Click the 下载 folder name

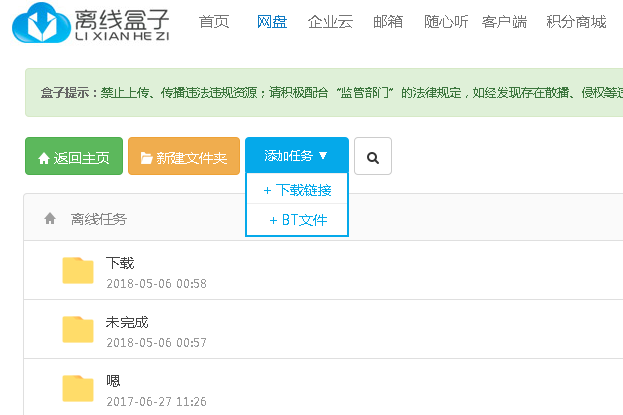point(120,263)
